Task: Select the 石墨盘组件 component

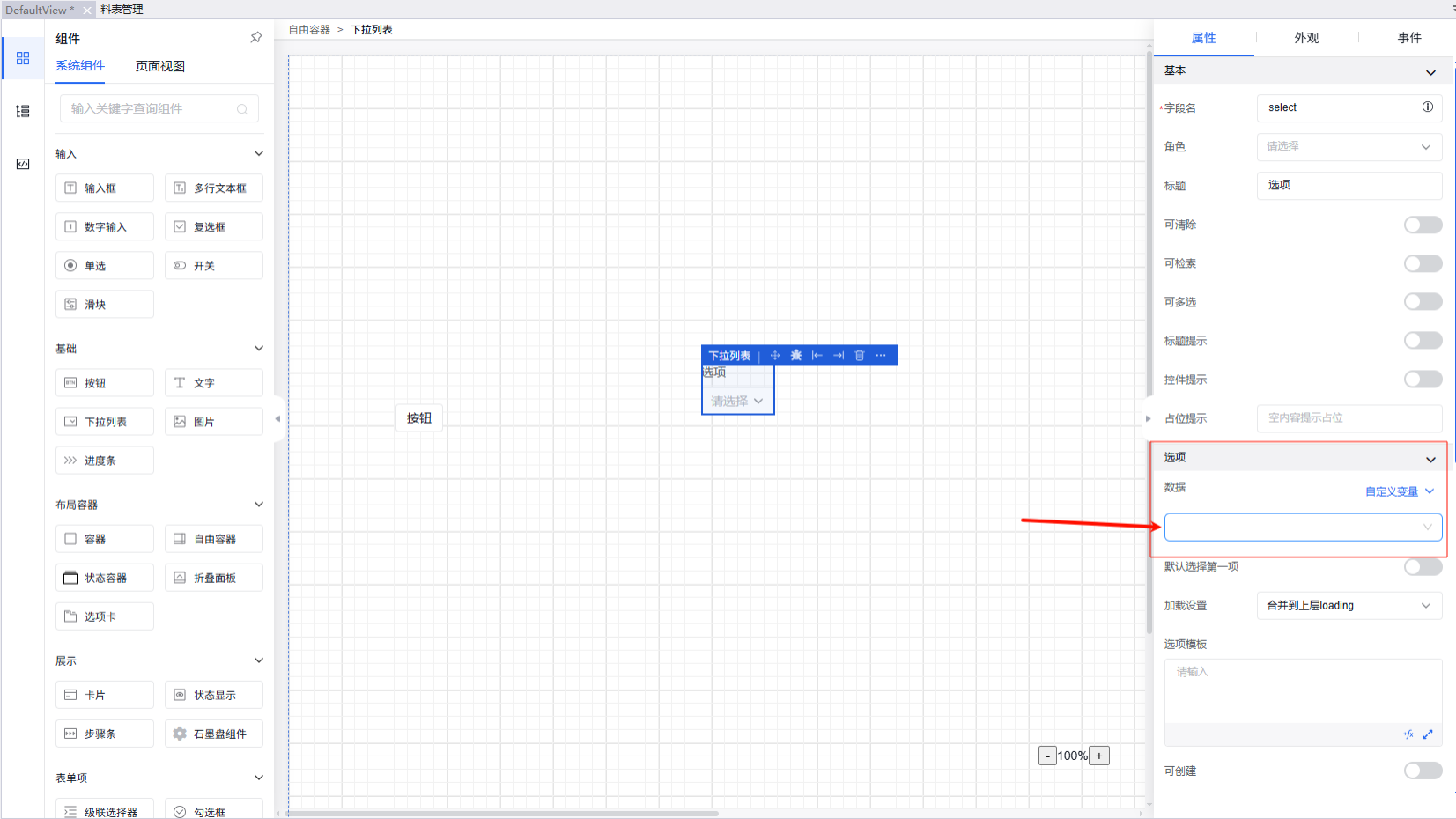Action: pos(214,734)
